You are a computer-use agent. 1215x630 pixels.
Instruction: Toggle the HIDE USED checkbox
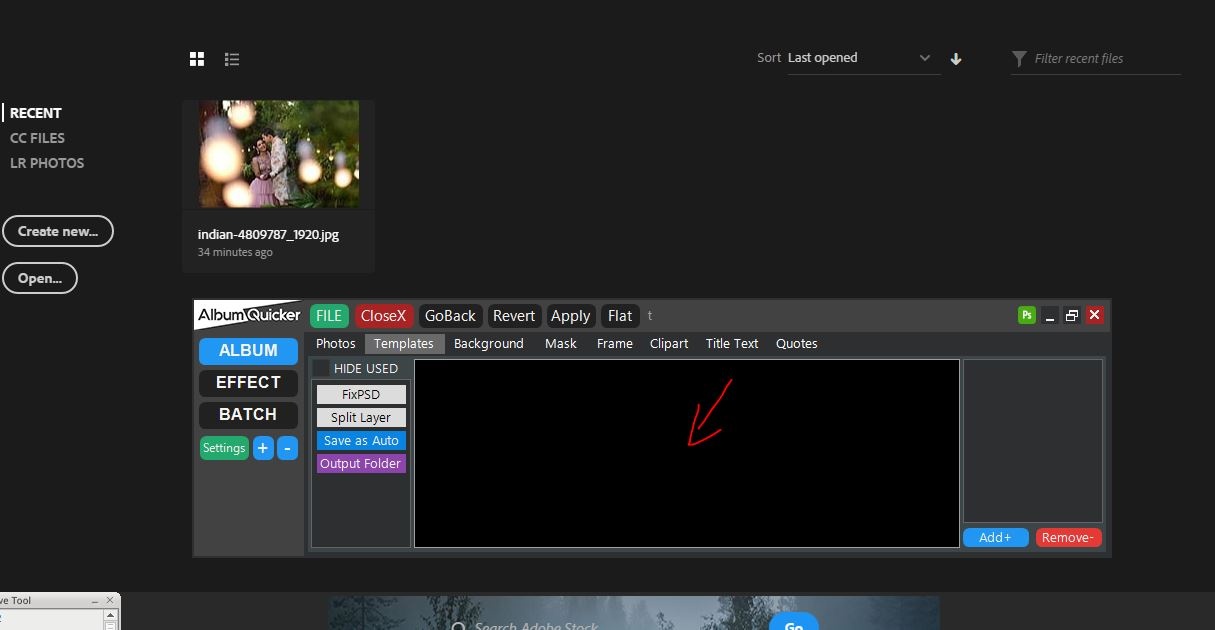tap(322, 369)
